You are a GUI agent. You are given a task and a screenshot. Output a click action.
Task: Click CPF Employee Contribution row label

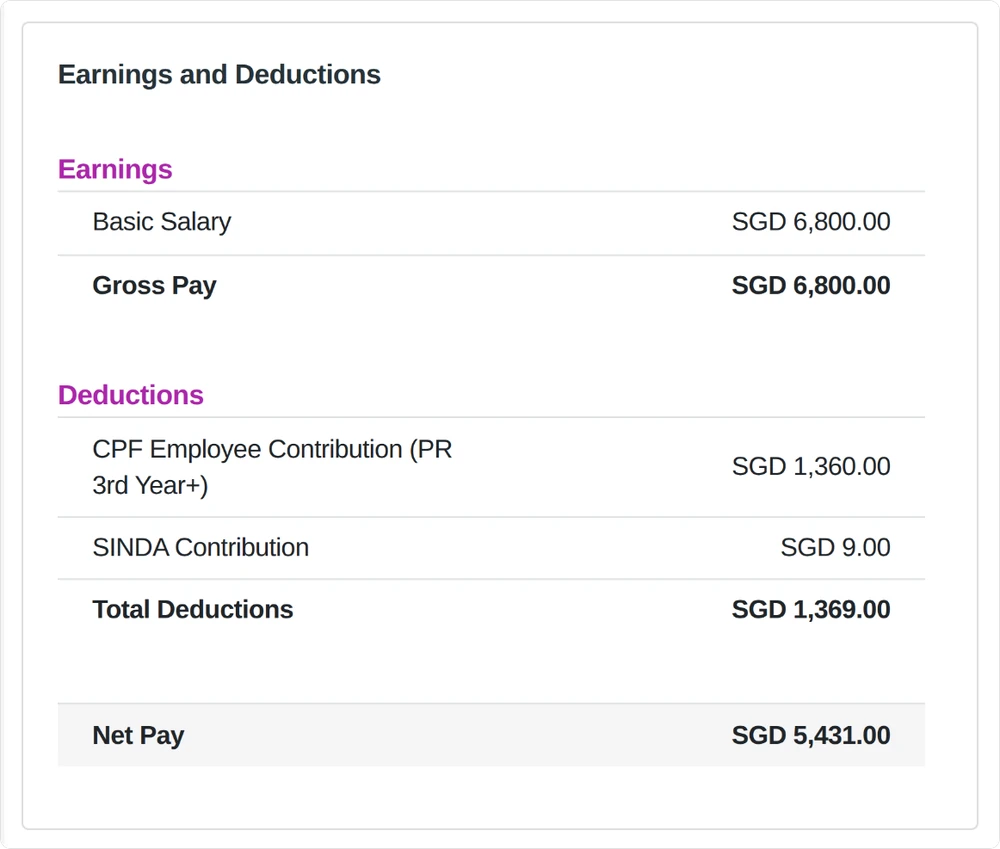click(272, 467)
